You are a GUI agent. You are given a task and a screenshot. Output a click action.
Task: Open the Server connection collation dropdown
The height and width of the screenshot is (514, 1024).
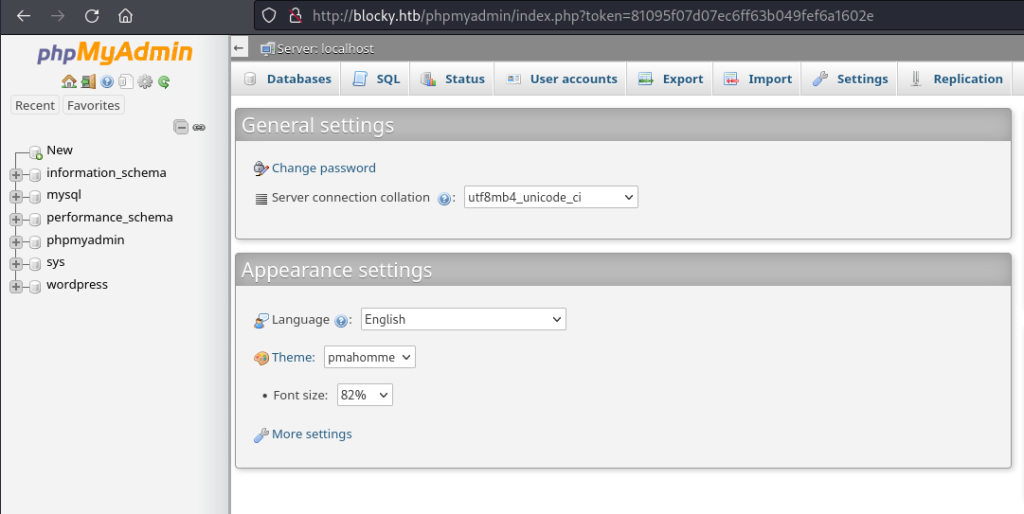pyautogui.click(x=551, y=197)
